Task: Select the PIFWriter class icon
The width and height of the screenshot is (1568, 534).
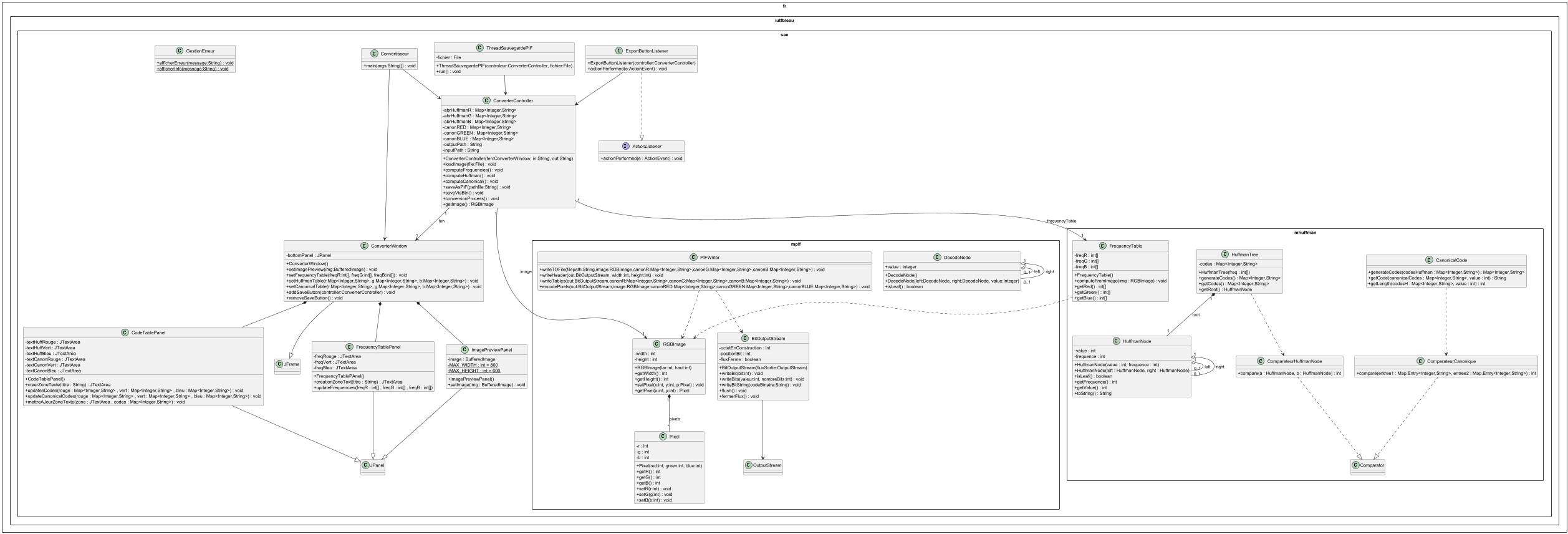Action: coord(693,257)
